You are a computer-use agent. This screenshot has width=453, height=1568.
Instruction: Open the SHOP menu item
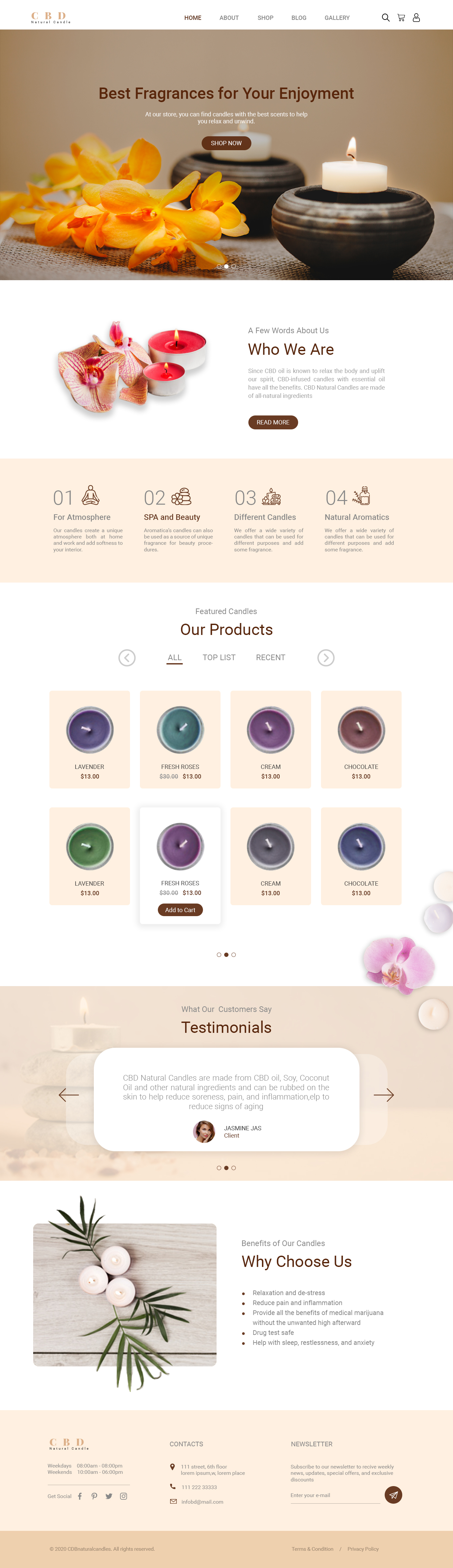click(x=266, y=18)
